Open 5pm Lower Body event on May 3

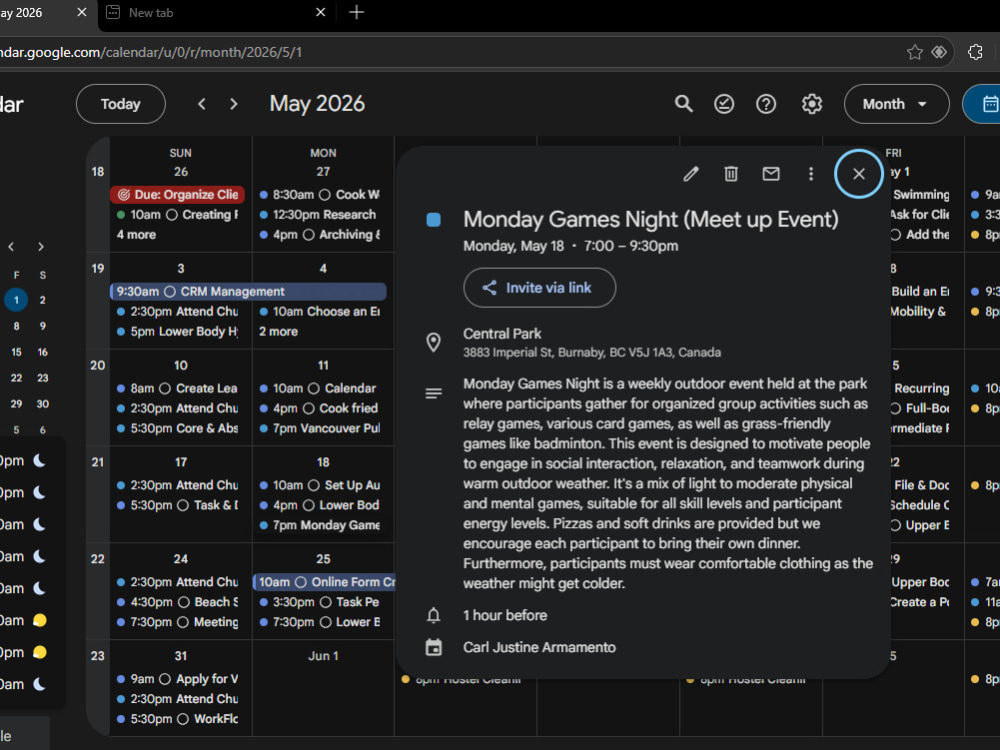click(179, 332)
